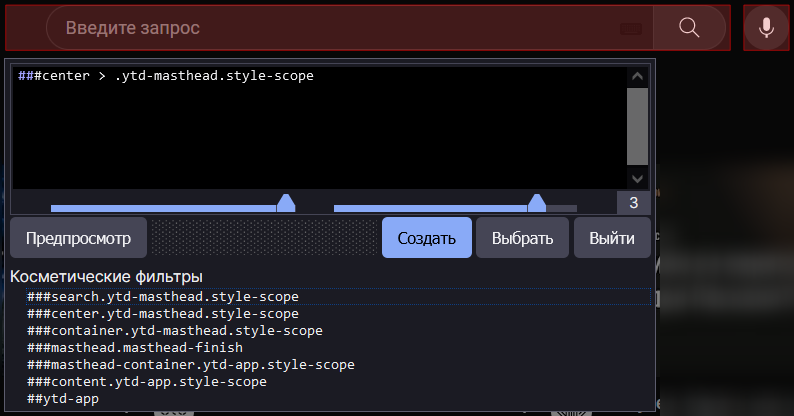The height and width of the screenshot is (416, 794).
Task: Click the YouTube search magnifier button
Action: pyautogui.click(x=689, y=27)
